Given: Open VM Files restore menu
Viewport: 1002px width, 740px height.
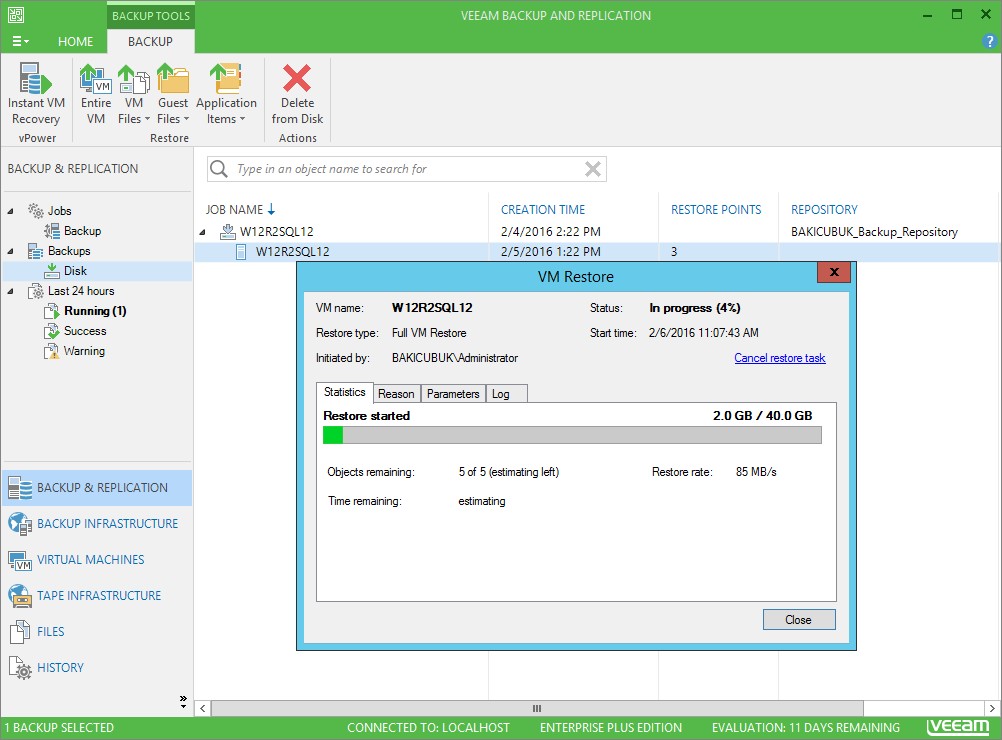Looking at the screenshot, I should coord(134,94).
